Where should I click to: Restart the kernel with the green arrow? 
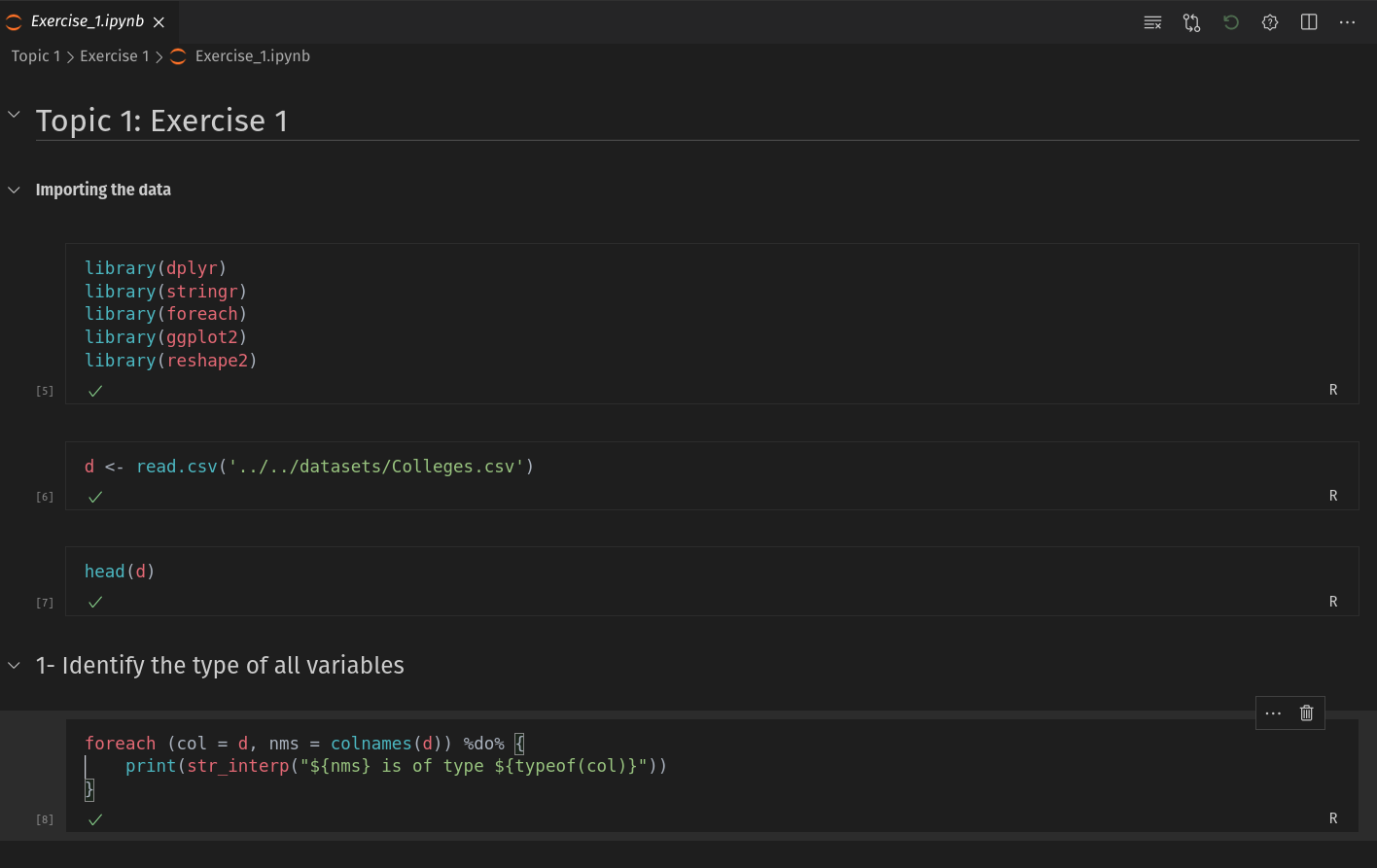[x=1231, y=22]
